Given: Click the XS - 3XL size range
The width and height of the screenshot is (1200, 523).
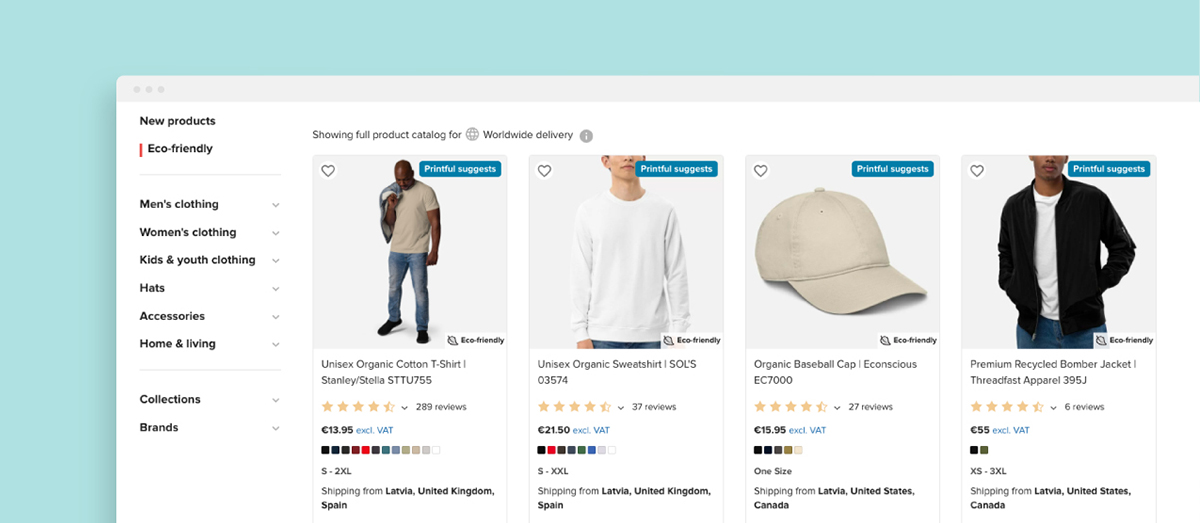Looking at the screenshot, I should [988, 471].
